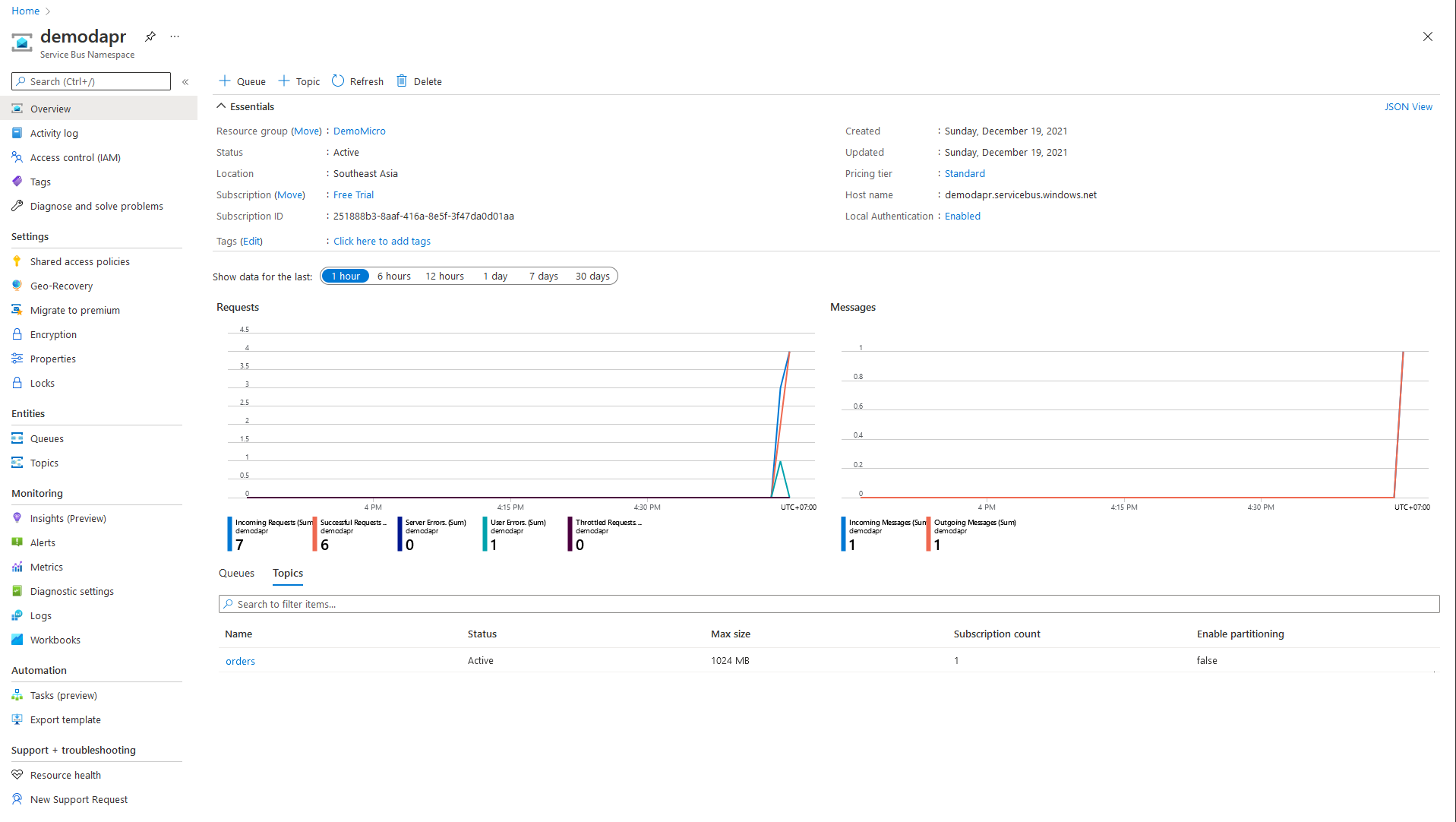This screenshot has height=822, width=1456.
Task: Collapse the sidebar with double chevron icon
Action: point(185,82)
